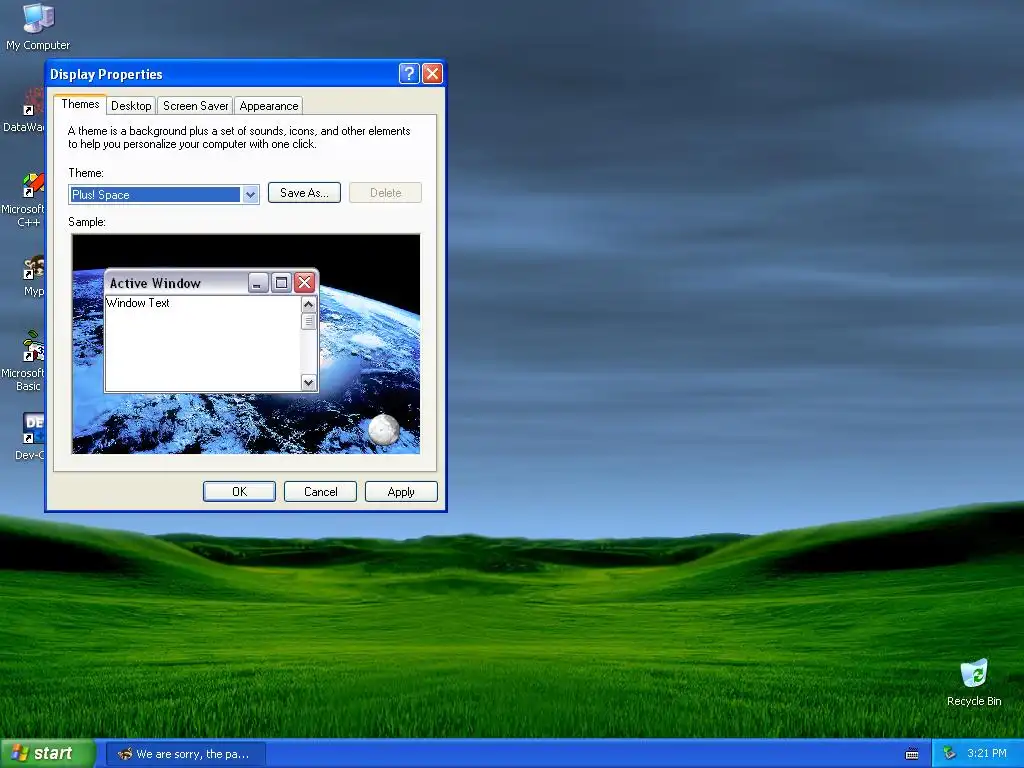This screenshot has width=1024, height=768.
Task: Select the Myp desktop shortcut icon
Action: pyautogui.click(x=33, y=276)
